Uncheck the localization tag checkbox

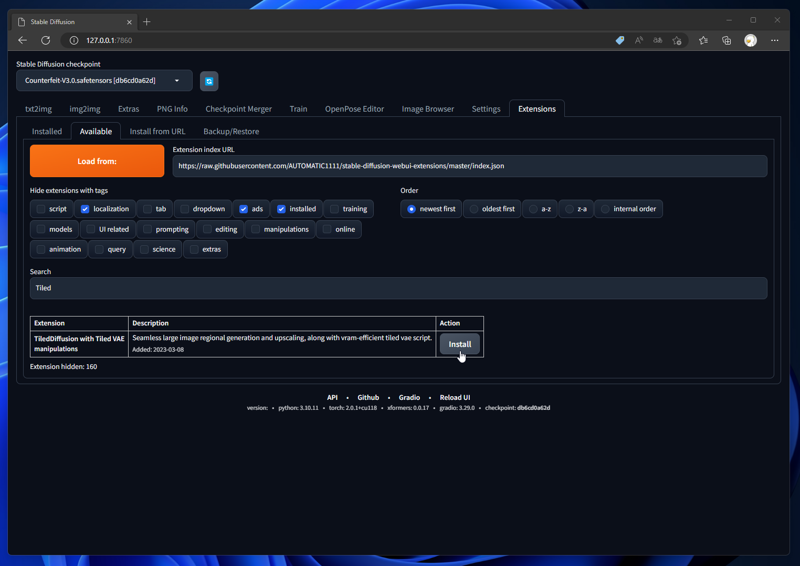(85, 209)
